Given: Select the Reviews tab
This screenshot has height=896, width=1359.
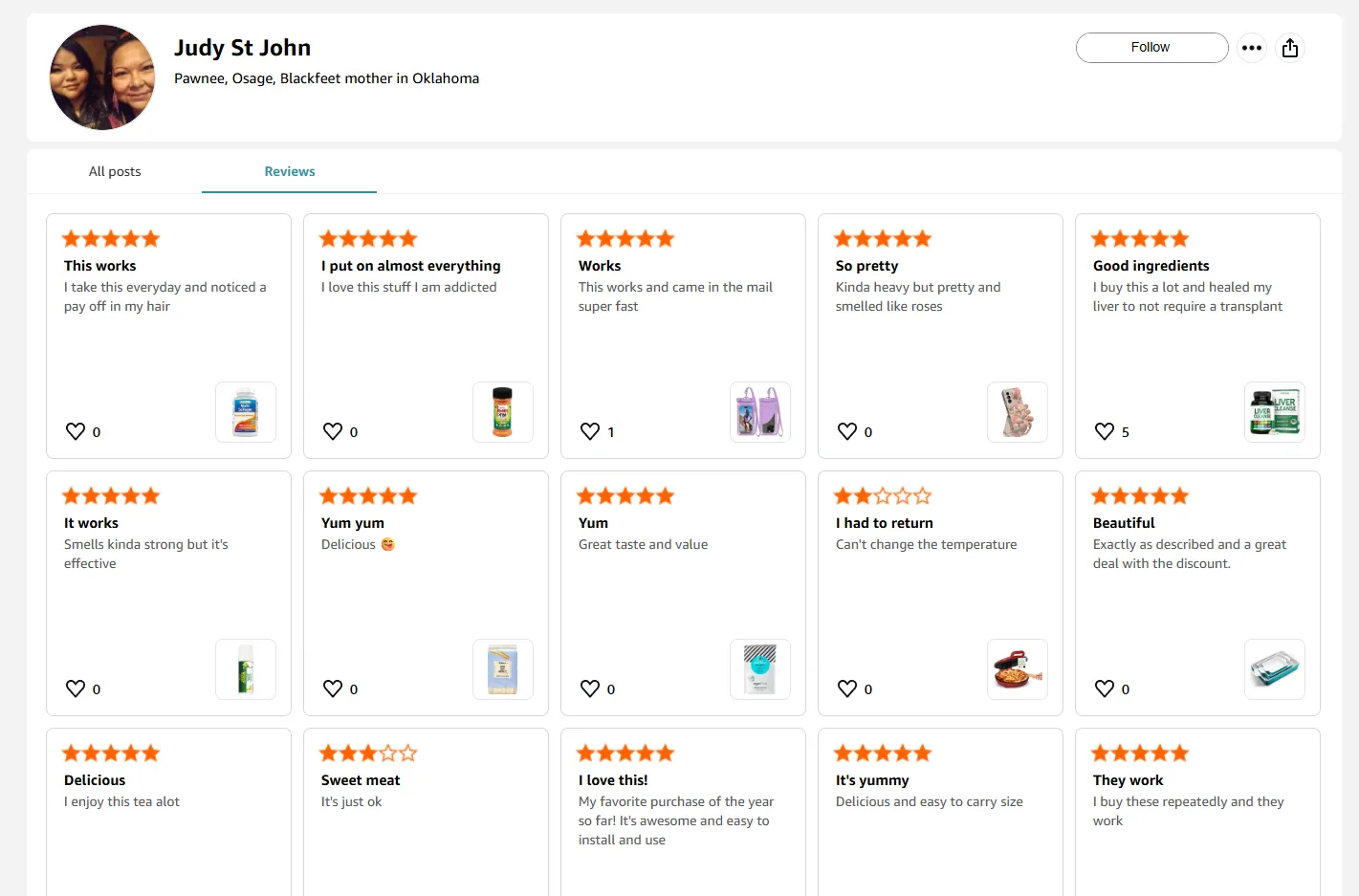Looking at the screenshot, I should tap(289, 172).
